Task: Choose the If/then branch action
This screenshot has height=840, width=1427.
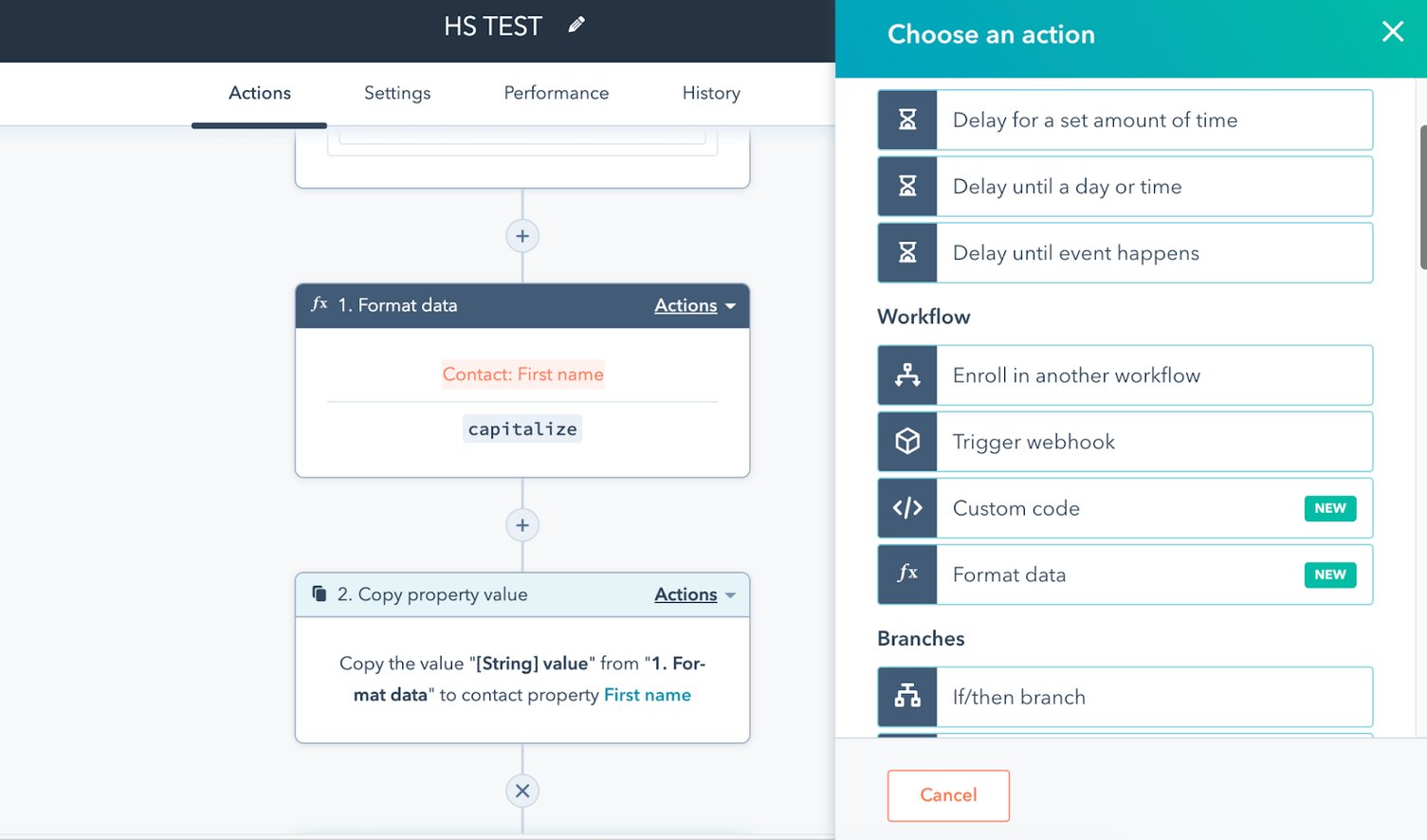Action: tap(1125, 697)
